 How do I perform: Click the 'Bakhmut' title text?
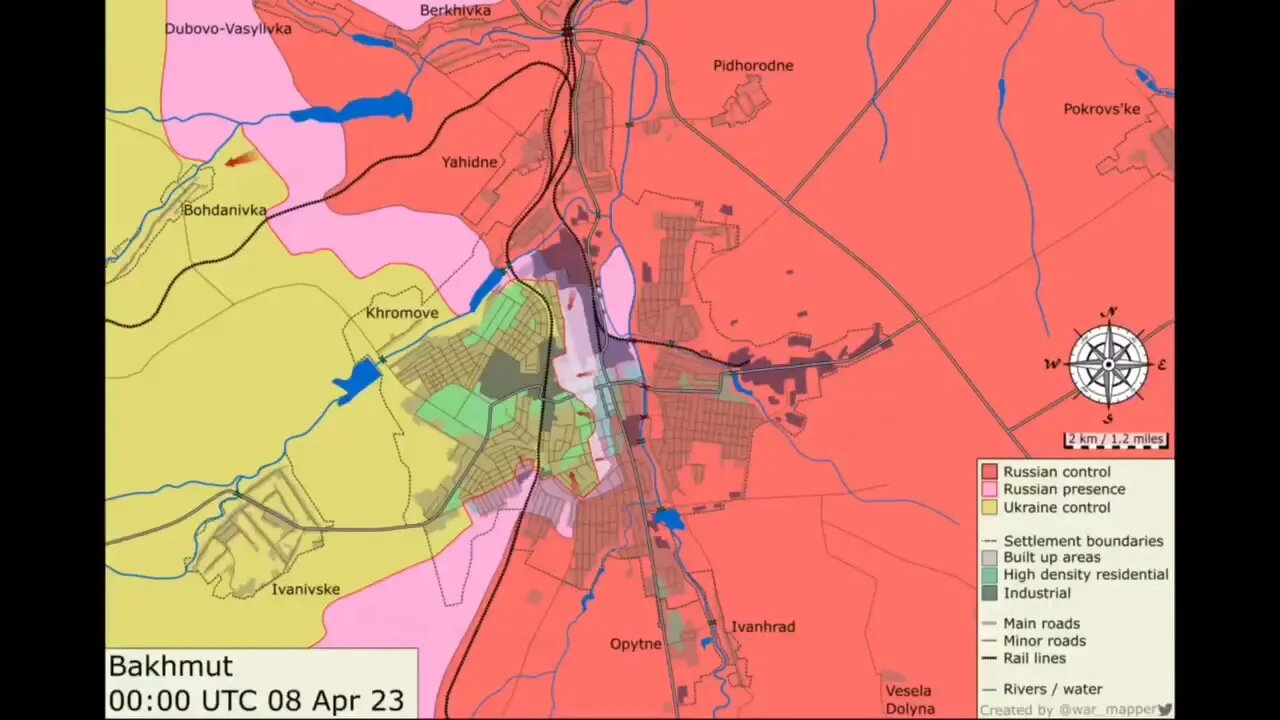coord(171,667)
